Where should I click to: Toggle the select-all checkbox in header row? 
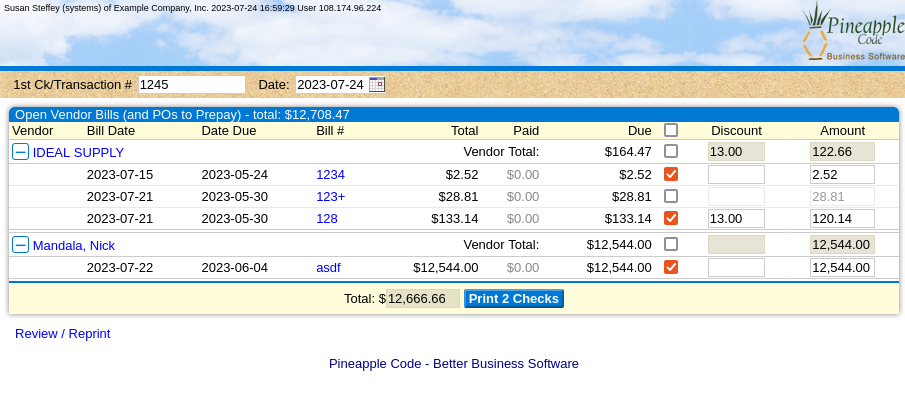point(671,130)
